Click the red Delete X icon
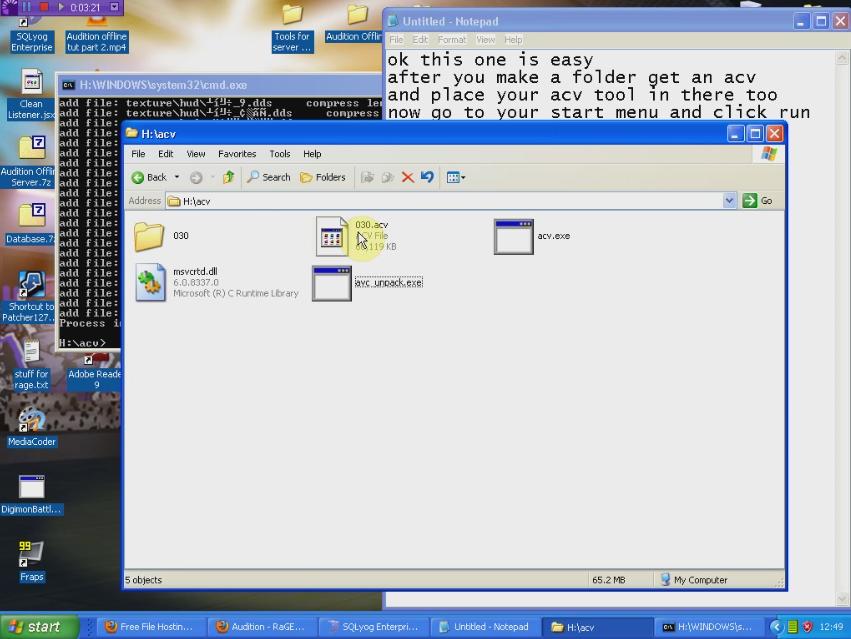Viewport: 851px width, 639px height. tap(408, 177)
